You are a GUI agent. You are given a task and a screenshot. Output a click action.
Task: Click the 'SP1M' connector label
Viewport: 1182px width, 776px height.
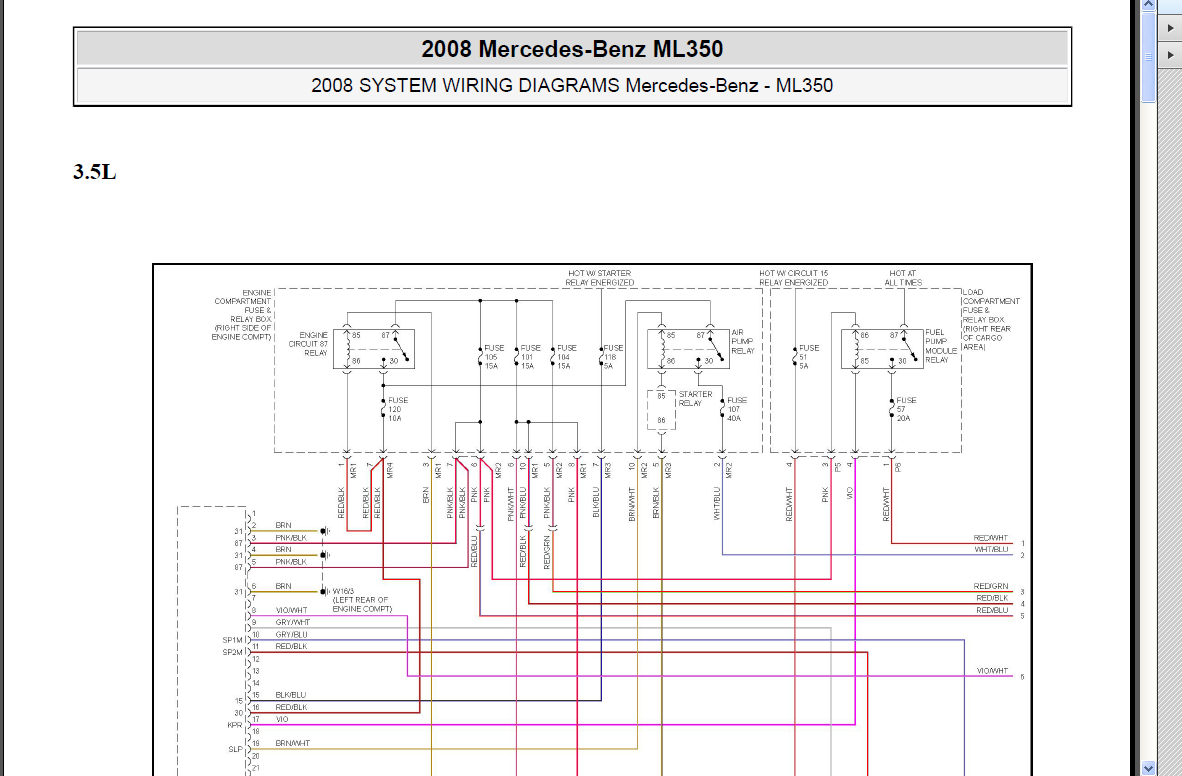click(232, 640)
